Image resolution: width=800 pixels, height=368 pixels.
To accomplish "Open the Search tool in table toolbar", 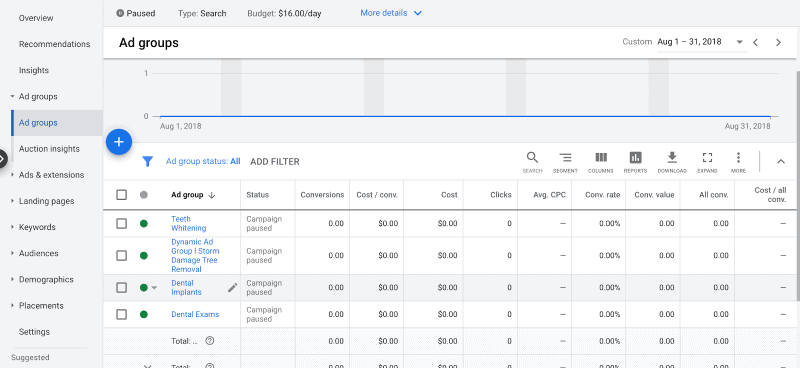I will (x=532, y=162).
